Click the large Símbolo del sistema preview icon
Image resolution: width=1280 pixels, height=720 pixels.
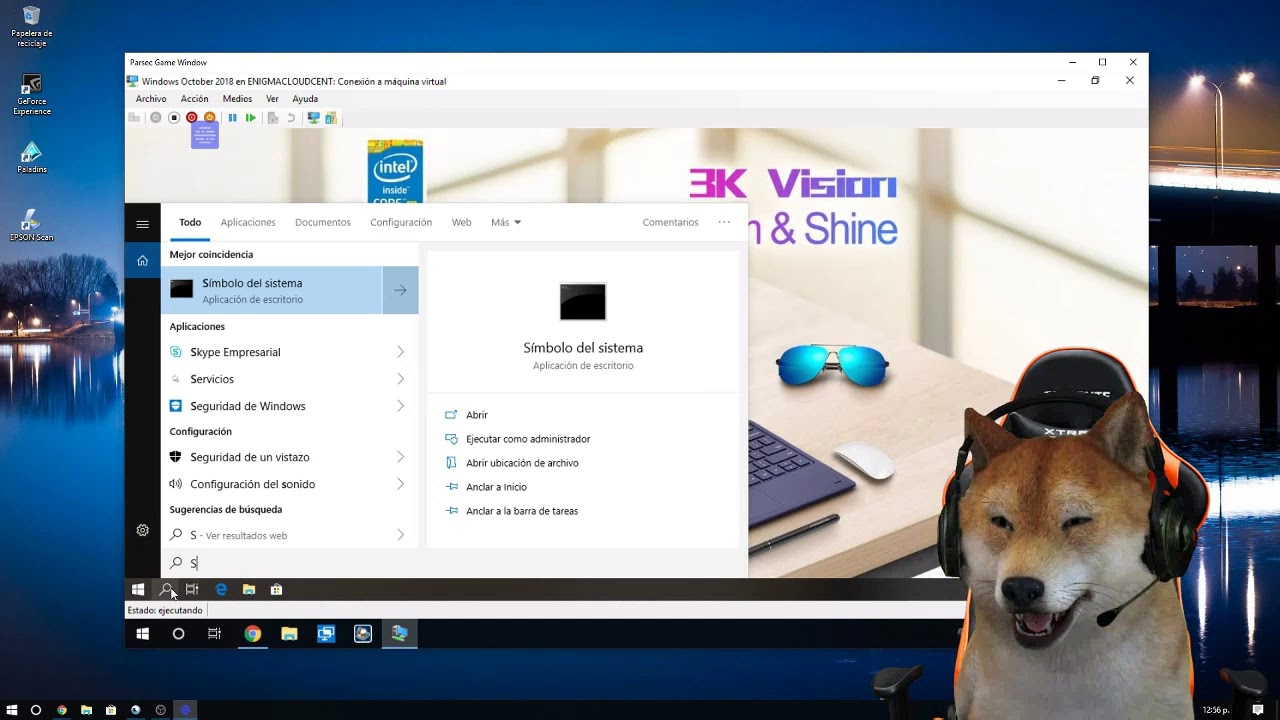(583, 302)
